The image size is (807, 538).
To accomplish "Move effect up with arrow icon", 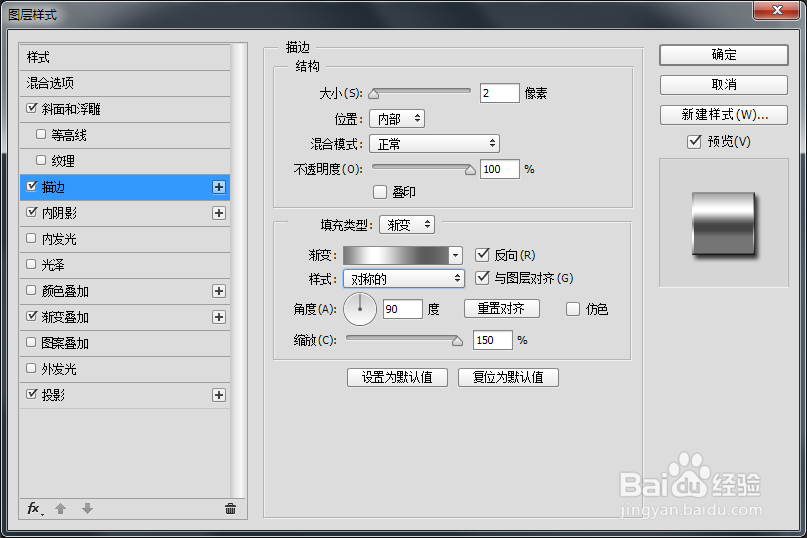I will point(61,509).
